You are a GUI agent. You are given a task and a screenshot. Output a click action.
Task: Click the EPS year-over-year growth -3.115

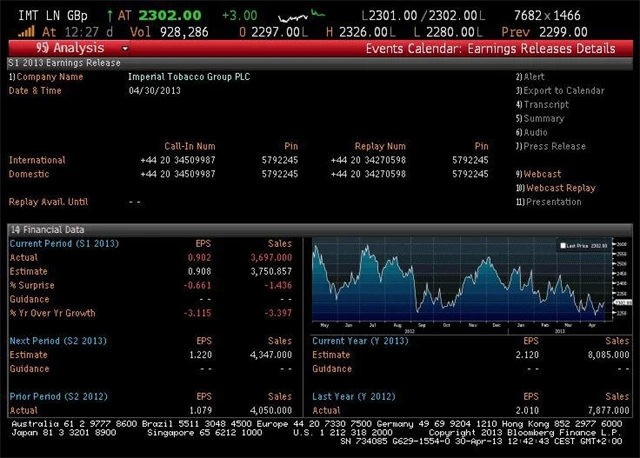[x=198, y=313]
